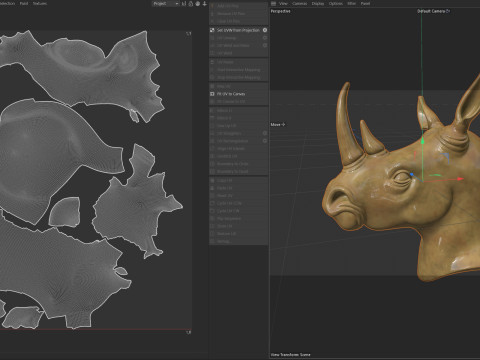Click the lock icon beside Project dropdown

point(191,4)
